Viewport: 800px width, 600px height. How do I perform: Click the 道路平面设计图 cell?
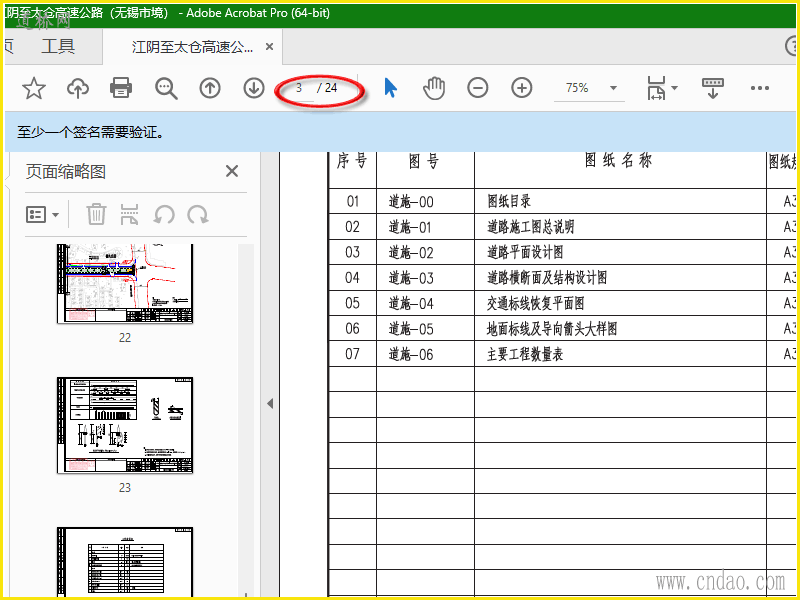pos(620,252)
